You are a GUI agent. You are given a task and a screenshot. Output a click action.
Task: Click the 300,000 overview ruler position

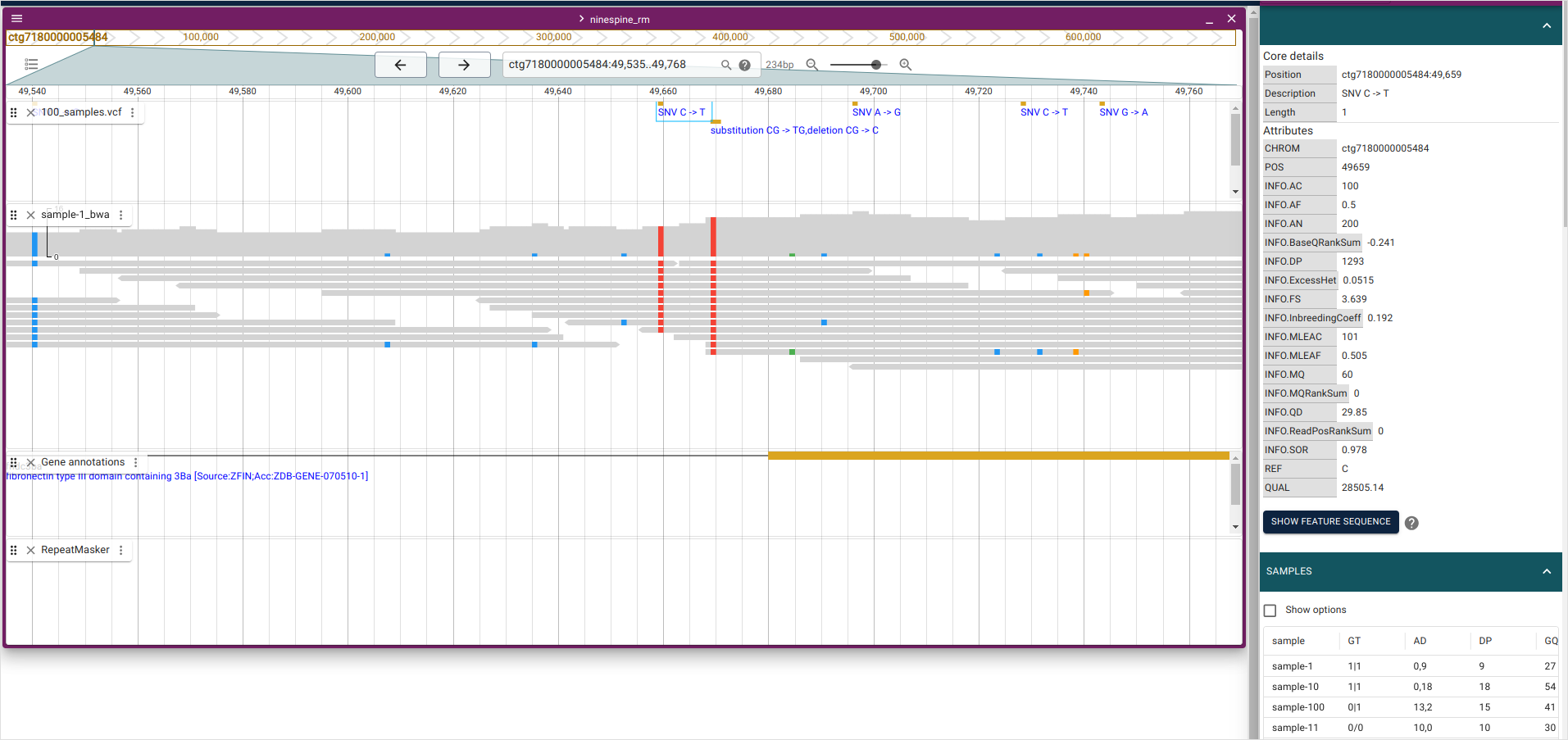[x=553, y=37]
